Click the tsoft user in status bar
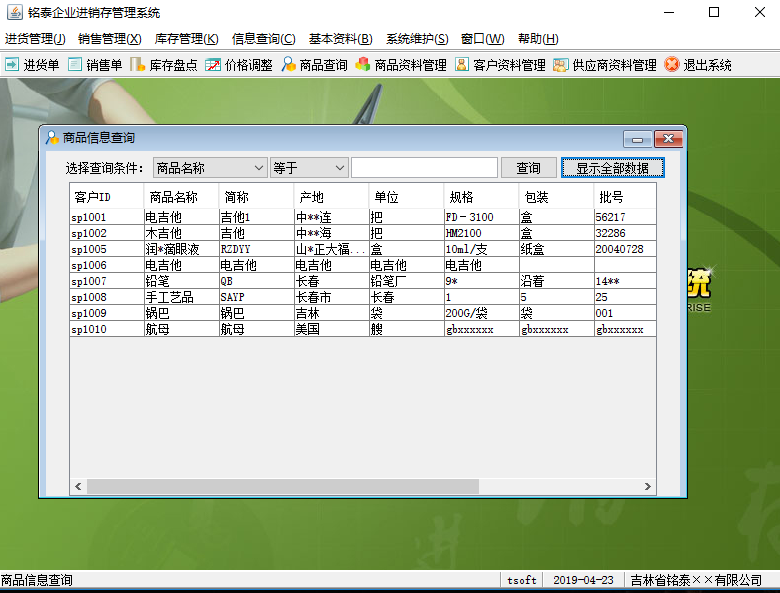This screenshot has width=780, height=593. tap(521, 580)
